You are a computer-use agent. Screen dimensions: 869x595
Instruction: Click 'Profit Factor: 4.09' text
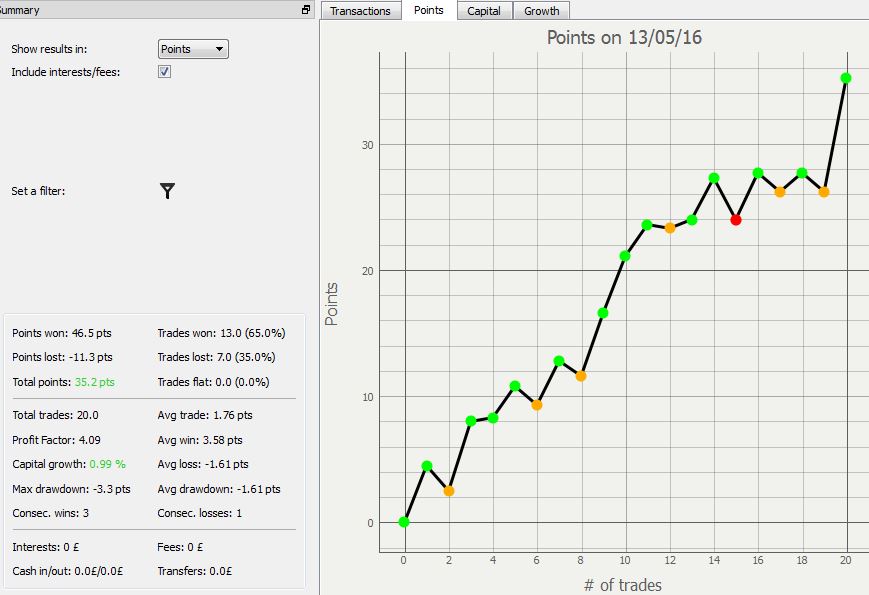point(57,440)
